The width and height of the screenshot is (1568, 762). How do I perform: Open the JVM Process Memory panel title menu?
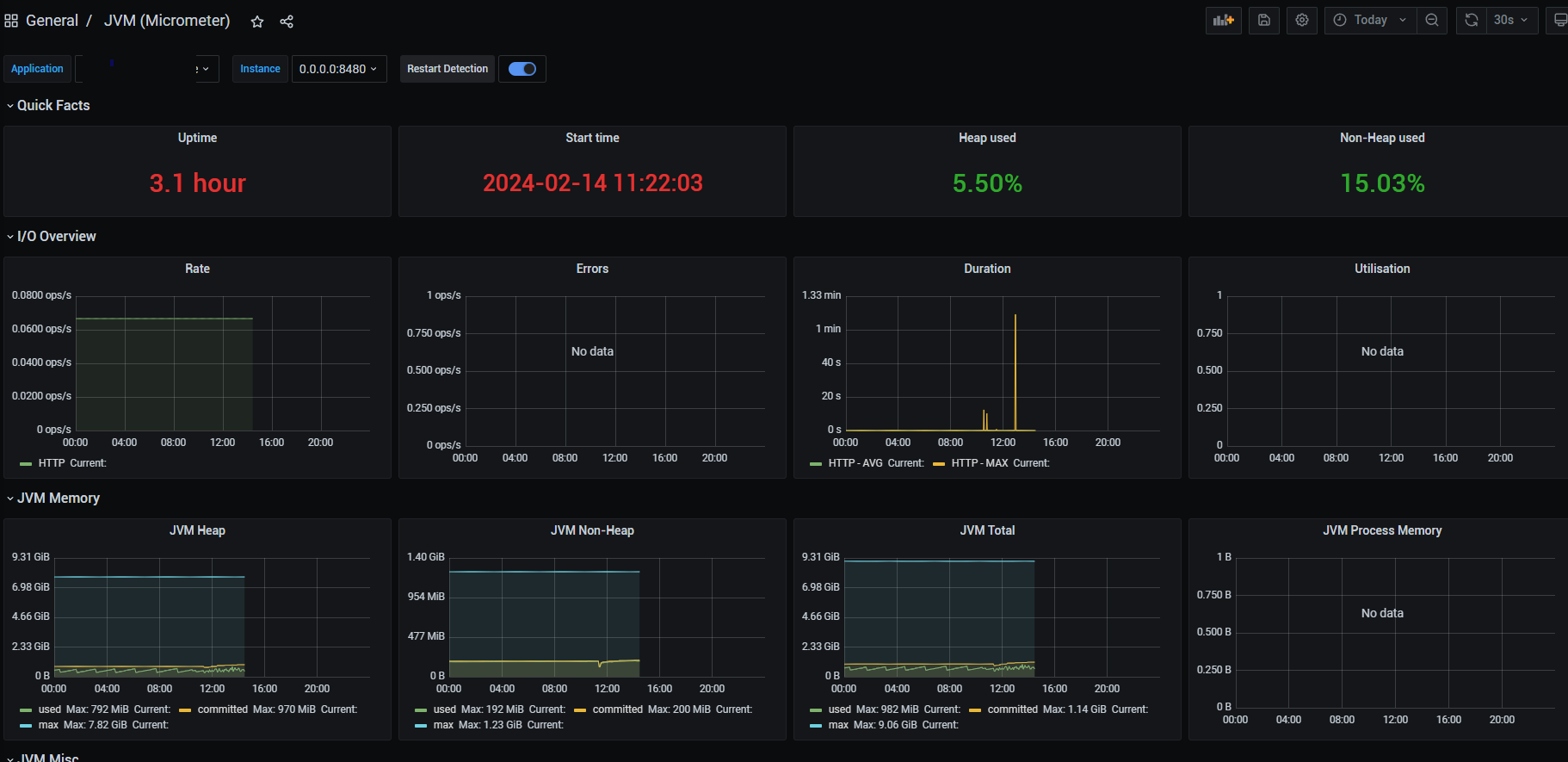[x=1382, y=530]
